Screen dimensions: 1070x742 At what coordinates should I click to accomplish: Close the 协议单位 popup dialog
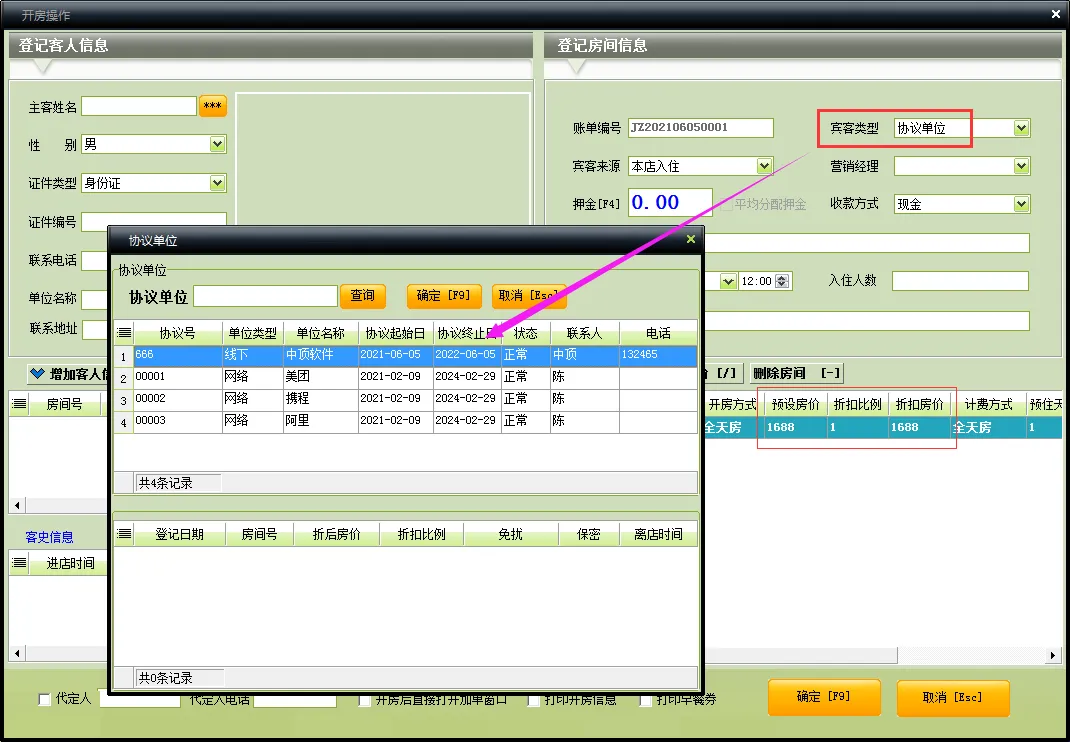pyautogui.click(x=691, y=239)
